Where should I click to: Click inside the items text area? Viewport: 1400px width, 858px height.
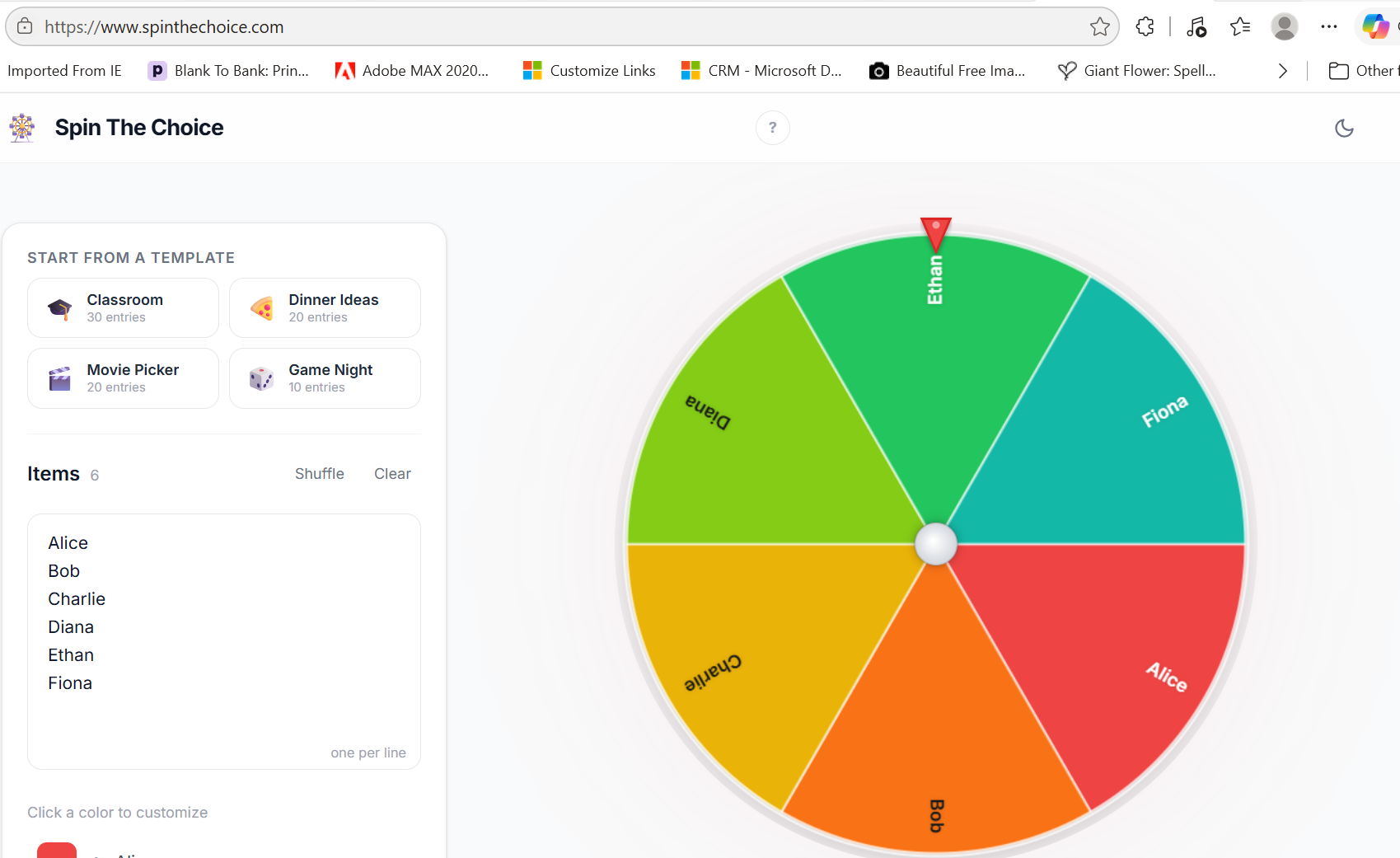pyautogui.click(x=224, y=641)
